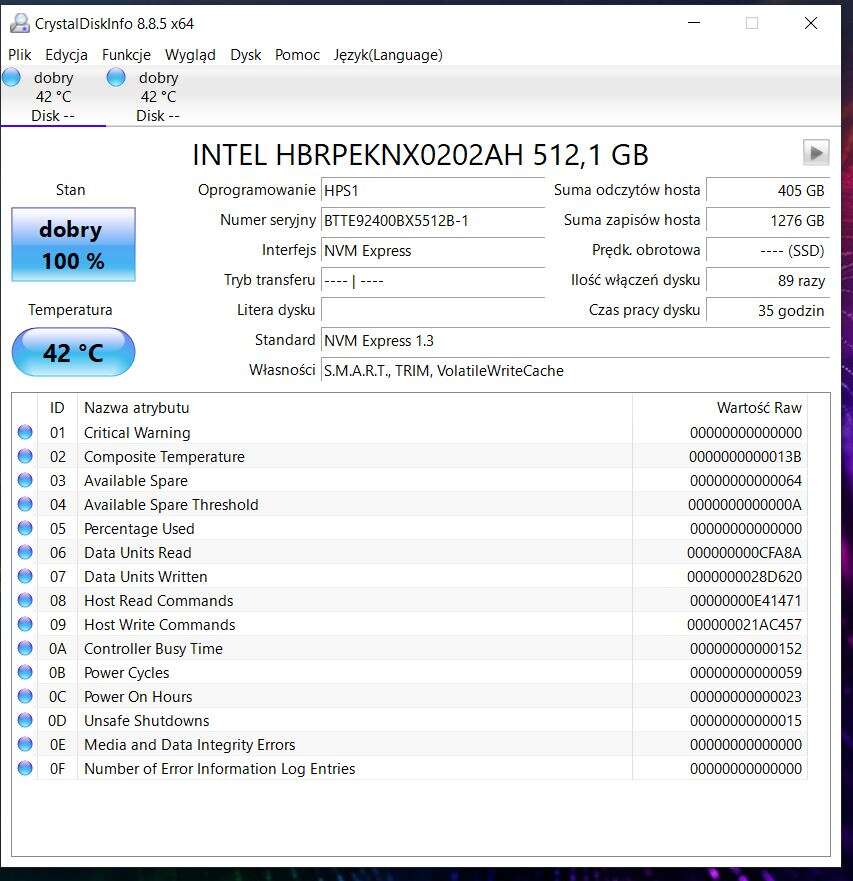Open the Plik menu

20,55
